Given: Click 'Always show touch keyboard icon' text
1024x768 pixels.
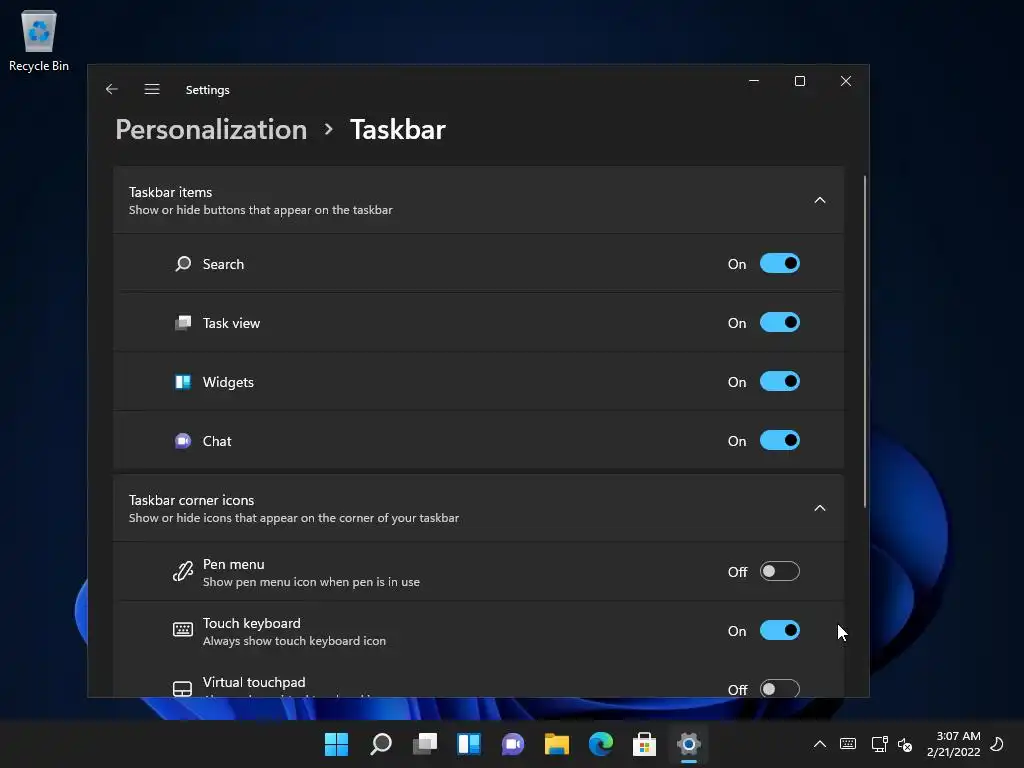Looking at the screenshot, I should click(294, 641).
